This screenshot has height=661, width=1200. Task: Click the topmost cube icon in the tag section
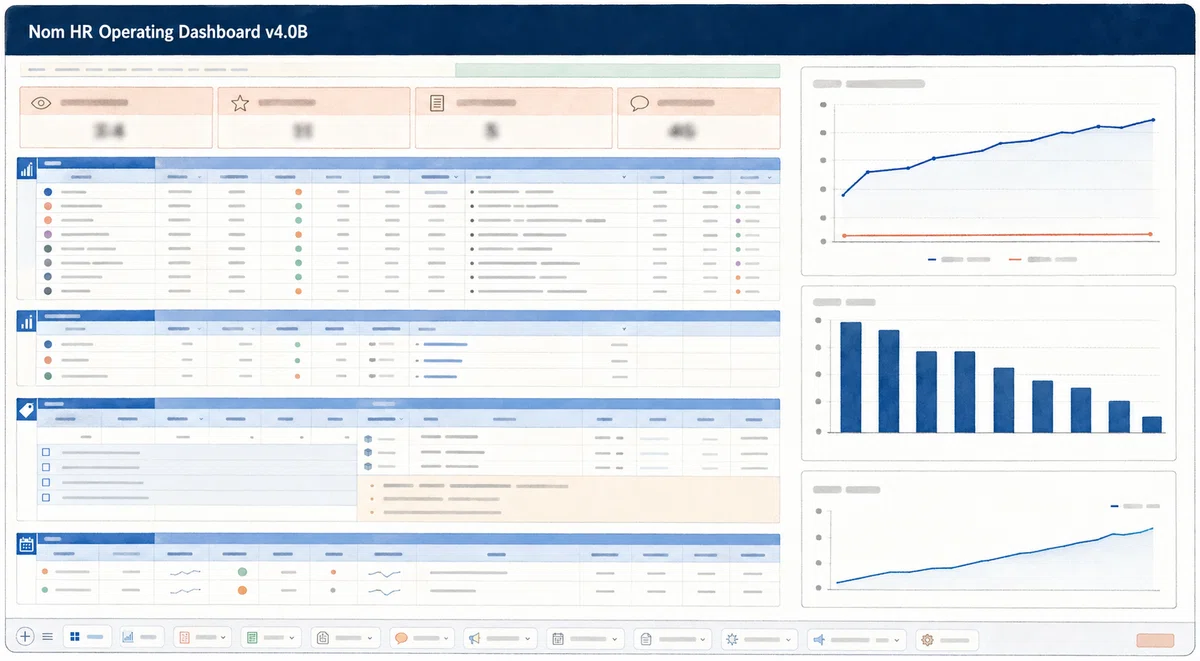pyautogui.click(x=368, y=438)
